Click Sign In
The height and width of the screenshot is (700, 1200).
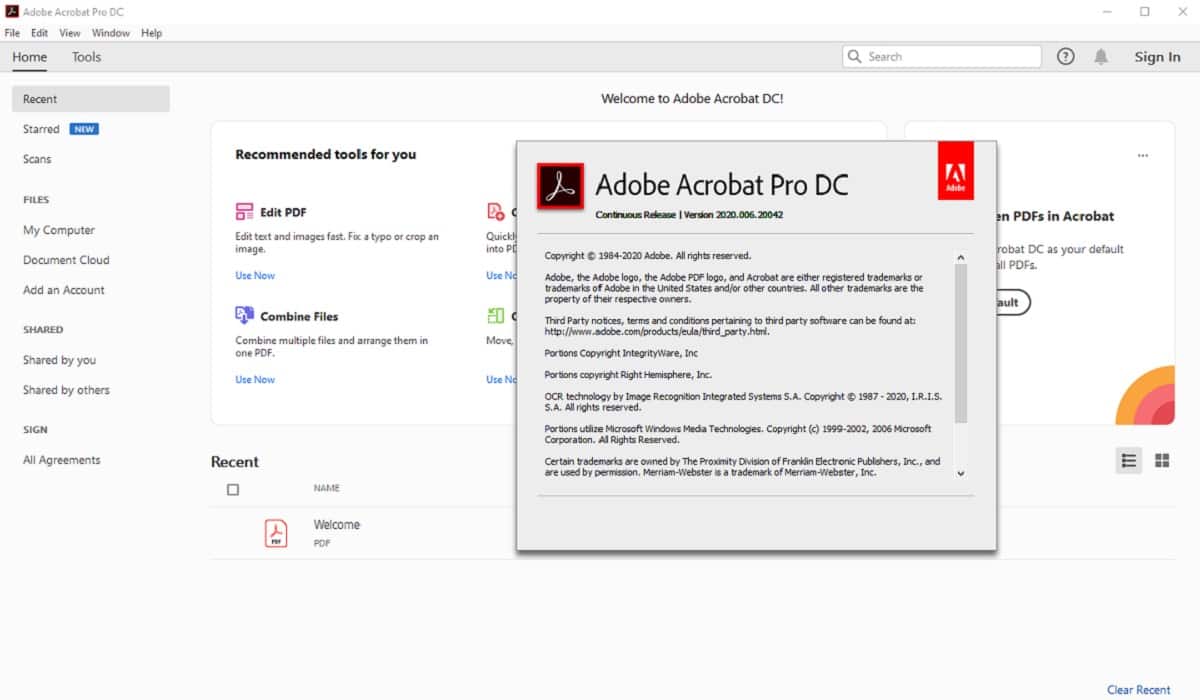point(1157,57)
